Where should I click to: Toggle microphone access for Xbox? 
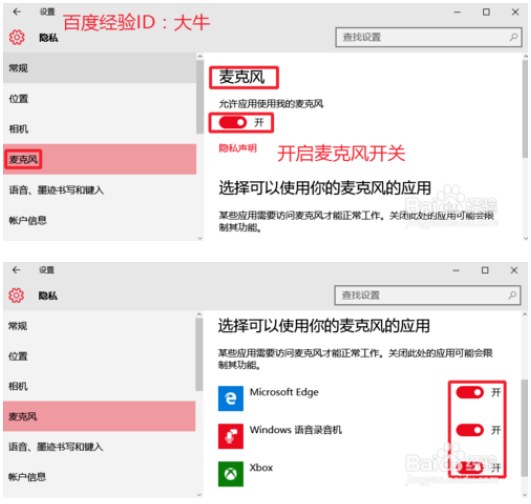(x=470, y=468)
